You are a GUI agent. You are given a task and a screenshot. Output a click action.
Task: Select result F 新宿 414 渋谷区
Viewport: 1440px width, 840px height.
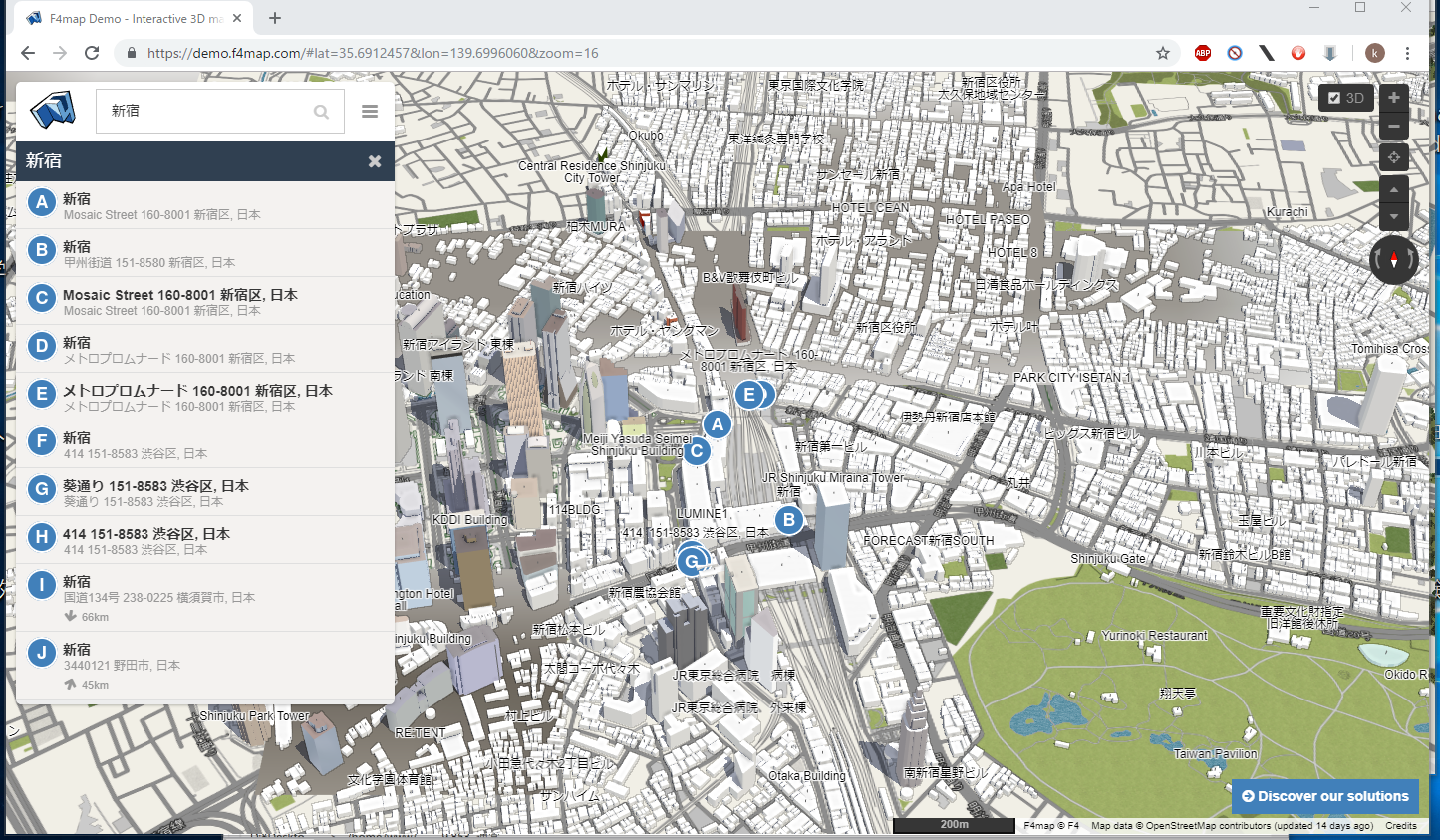[205, 444]
